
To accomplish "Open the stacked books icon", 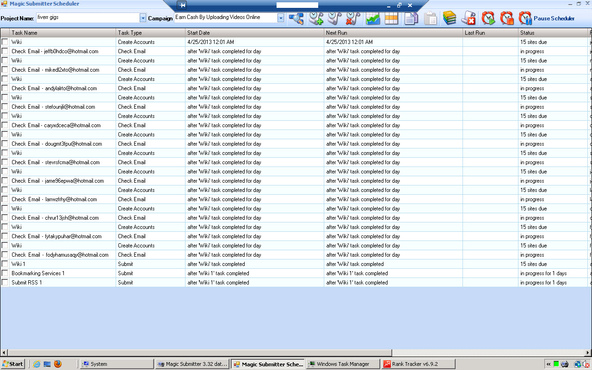I will 449,18.
